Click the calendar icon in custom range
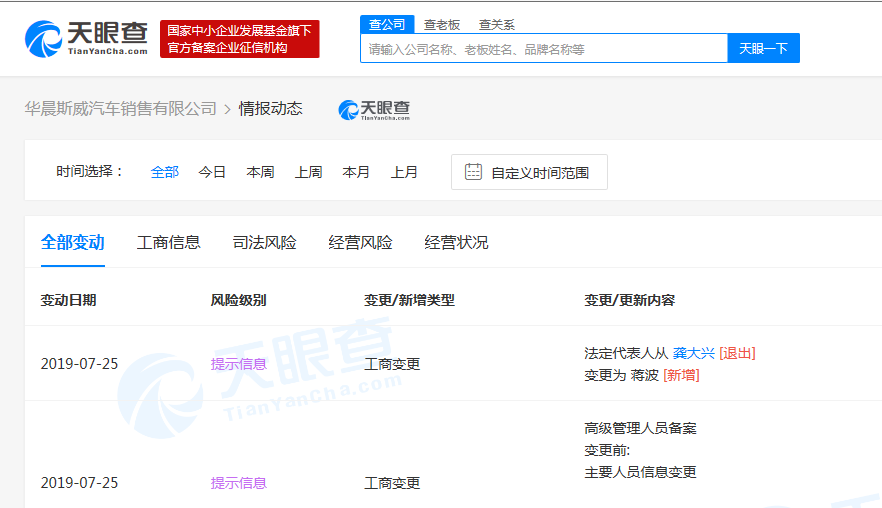The image size is (882, 508). pos(473,172)
